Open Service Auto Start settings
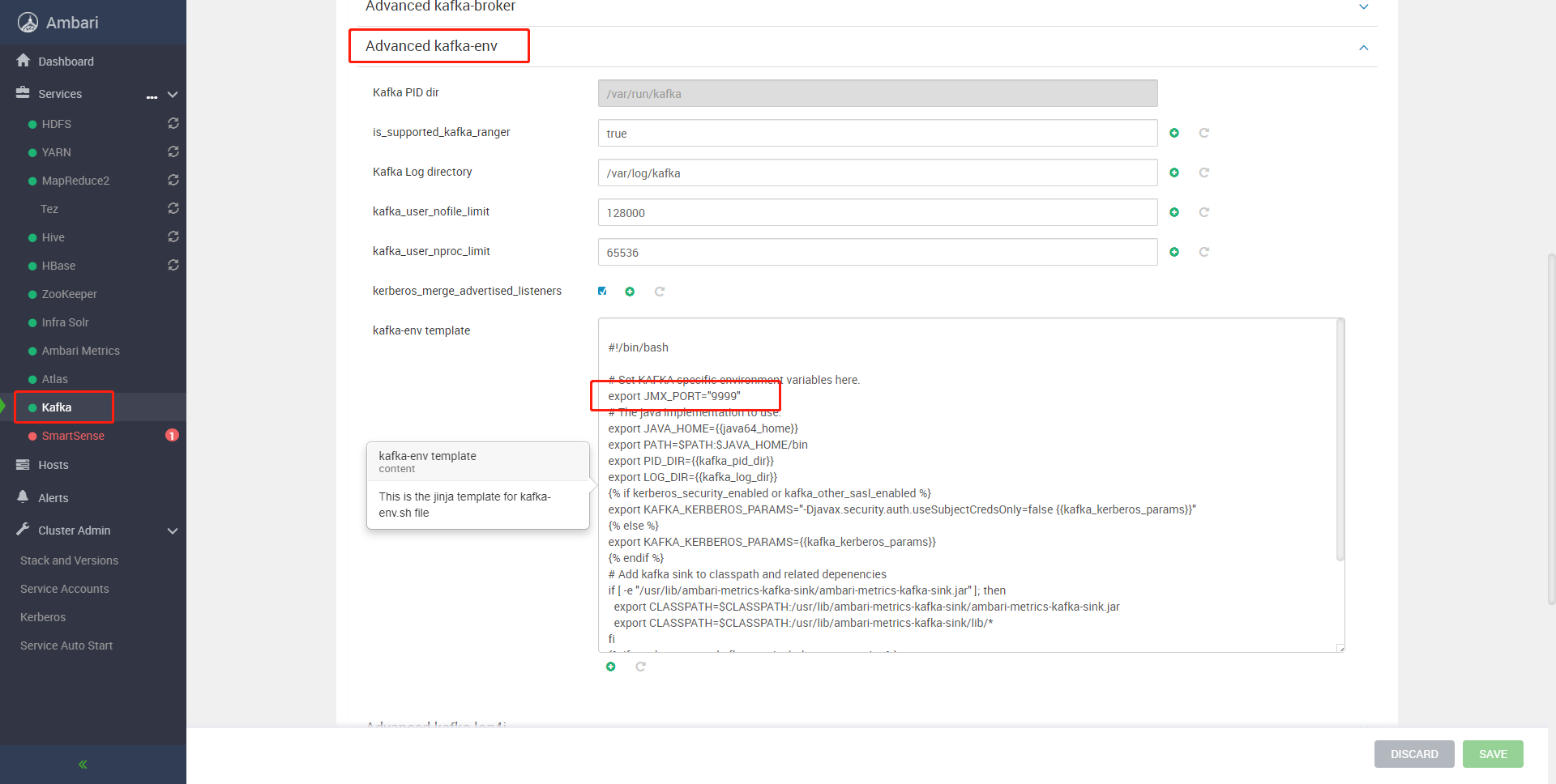The image size is (1556, 784). (66, 646)
